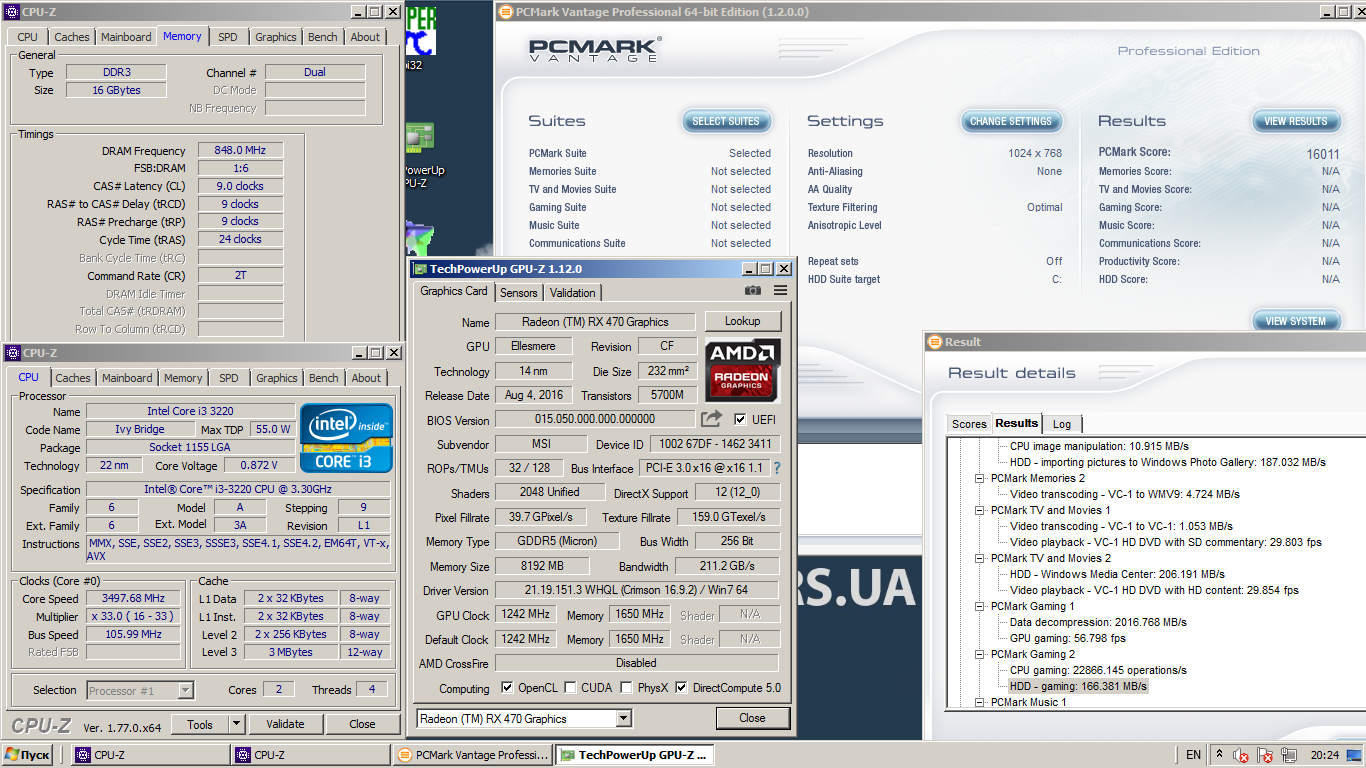The height and width of the screenshot is (768, 1366).
Task: Toggle the CUDA checkbox
Action: 570,688
